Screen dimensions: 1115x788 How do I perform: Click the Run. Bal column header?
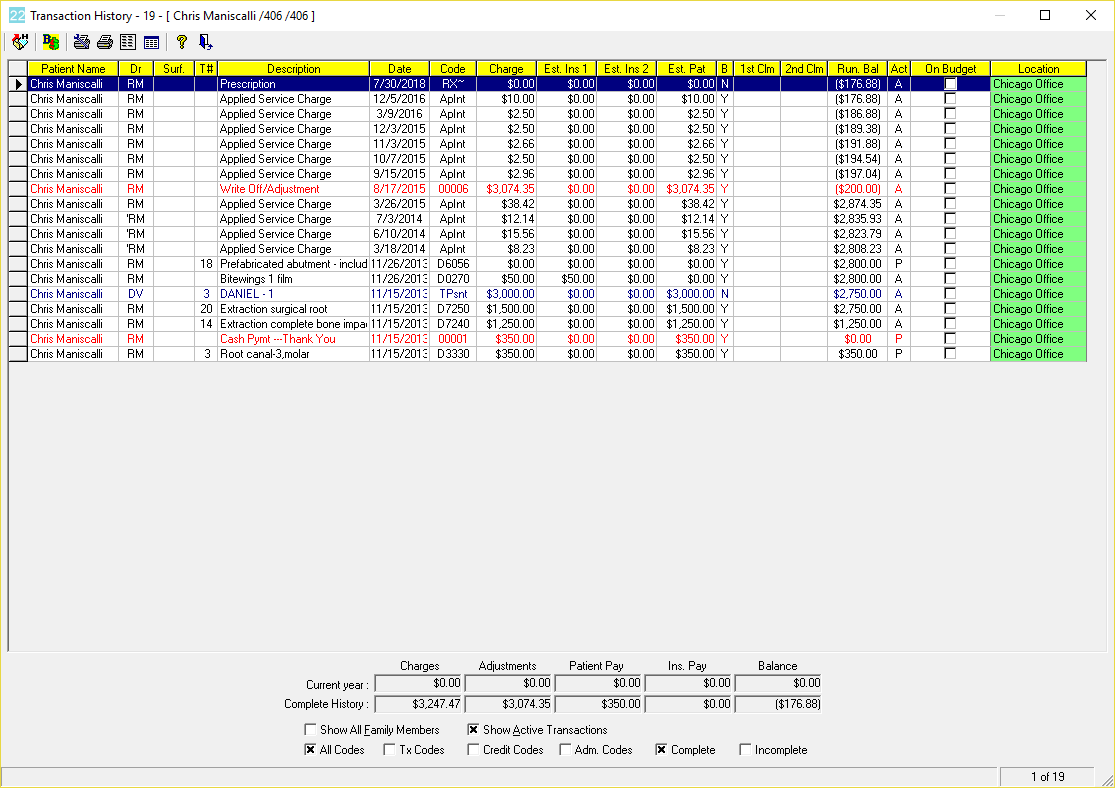858,69
